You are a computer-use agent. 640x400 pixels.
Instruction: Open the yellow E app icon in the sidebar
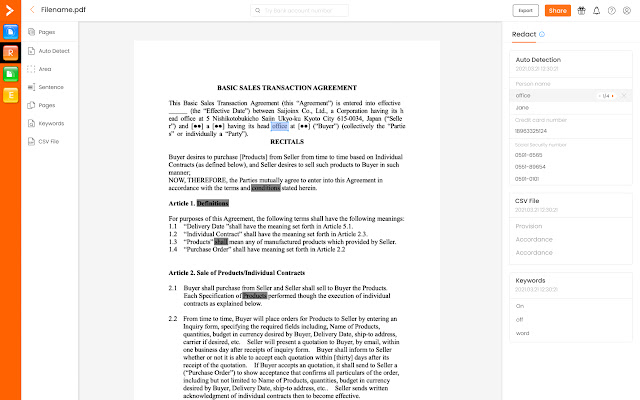click(11, 95)
